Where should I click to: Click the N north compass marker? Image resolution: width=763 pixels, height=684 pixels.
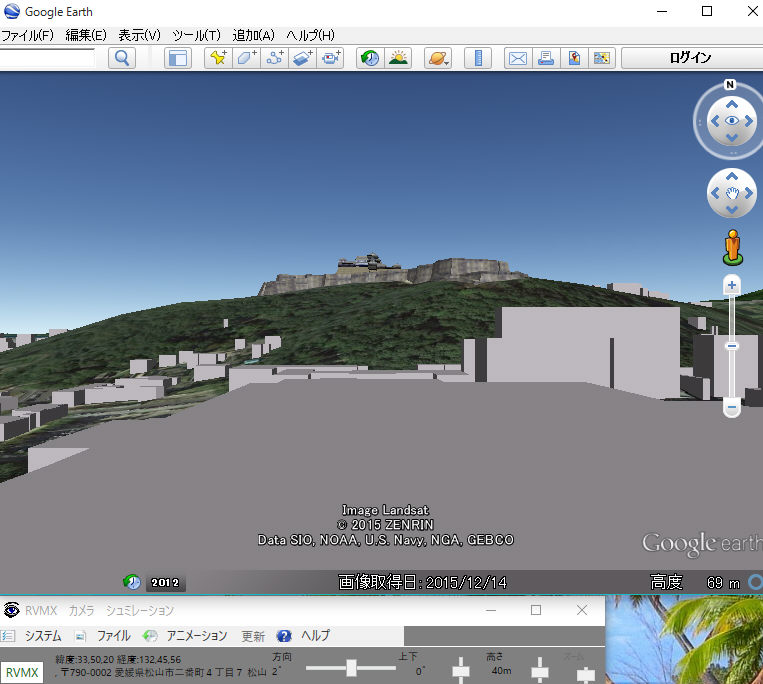pos(730,85)
